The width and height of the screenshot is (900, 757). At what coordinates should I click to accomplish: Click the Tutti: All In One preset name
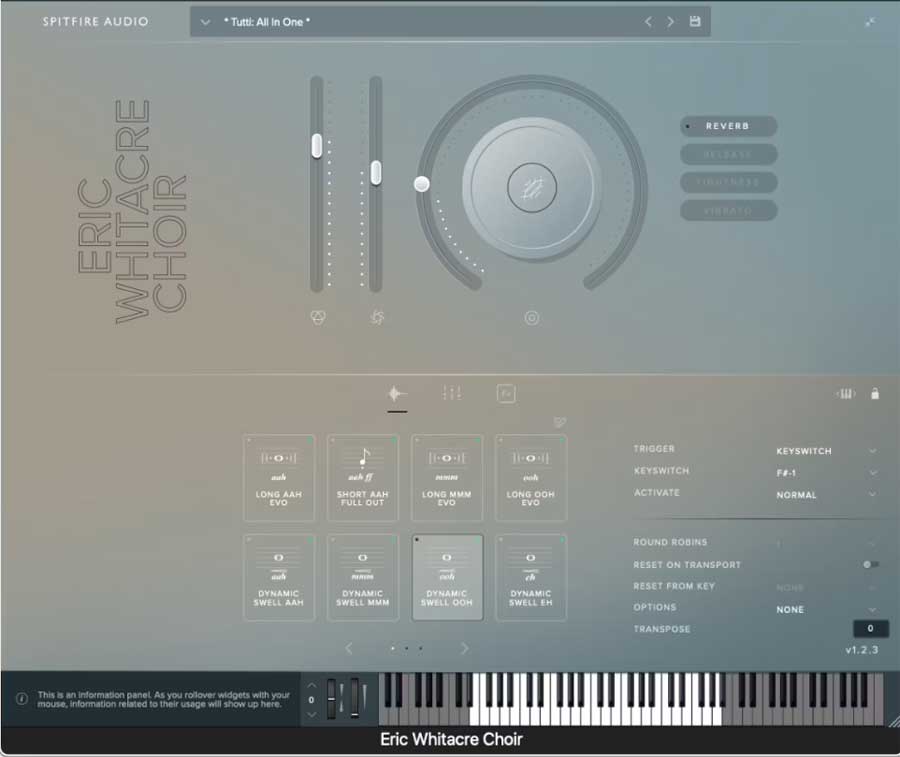(267, 22)
